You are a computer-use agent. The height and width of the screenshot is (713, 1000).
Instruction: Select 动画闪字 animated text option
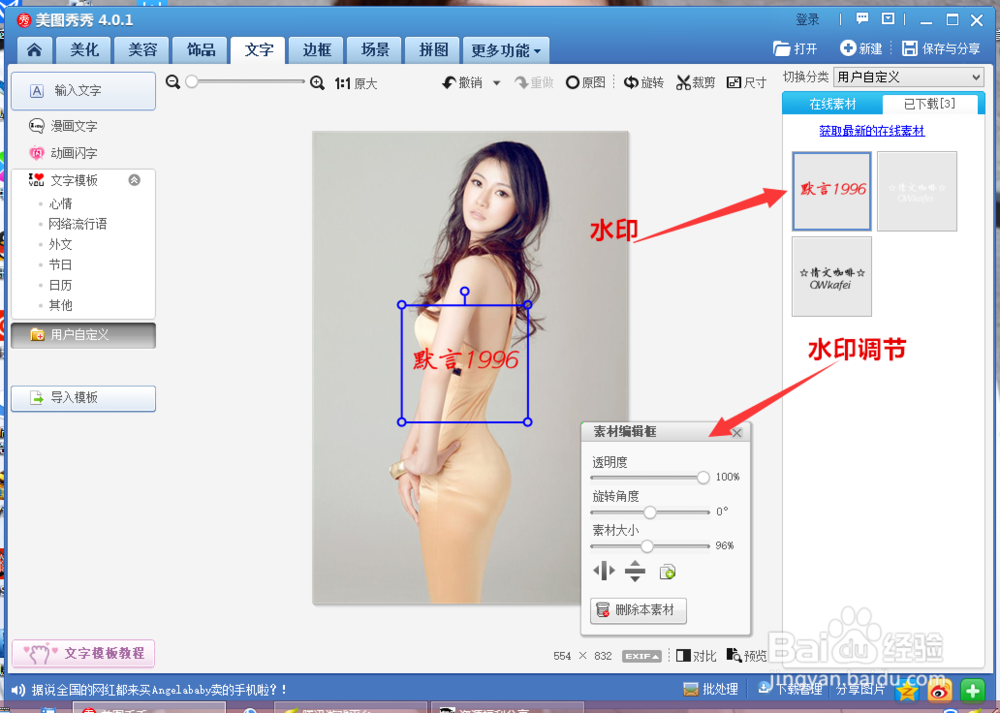click(x=64, y=153)
